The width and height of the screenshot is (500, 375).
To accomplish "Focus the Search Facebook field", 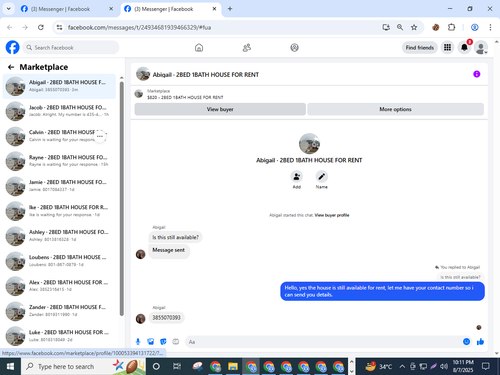I will coord(71,48).
